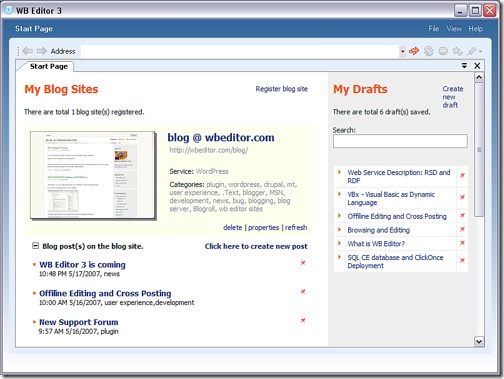This screenshot has height=379, width=504.
Task: Open the tab list dropdown menu
Action: click(x=464, y=66)
